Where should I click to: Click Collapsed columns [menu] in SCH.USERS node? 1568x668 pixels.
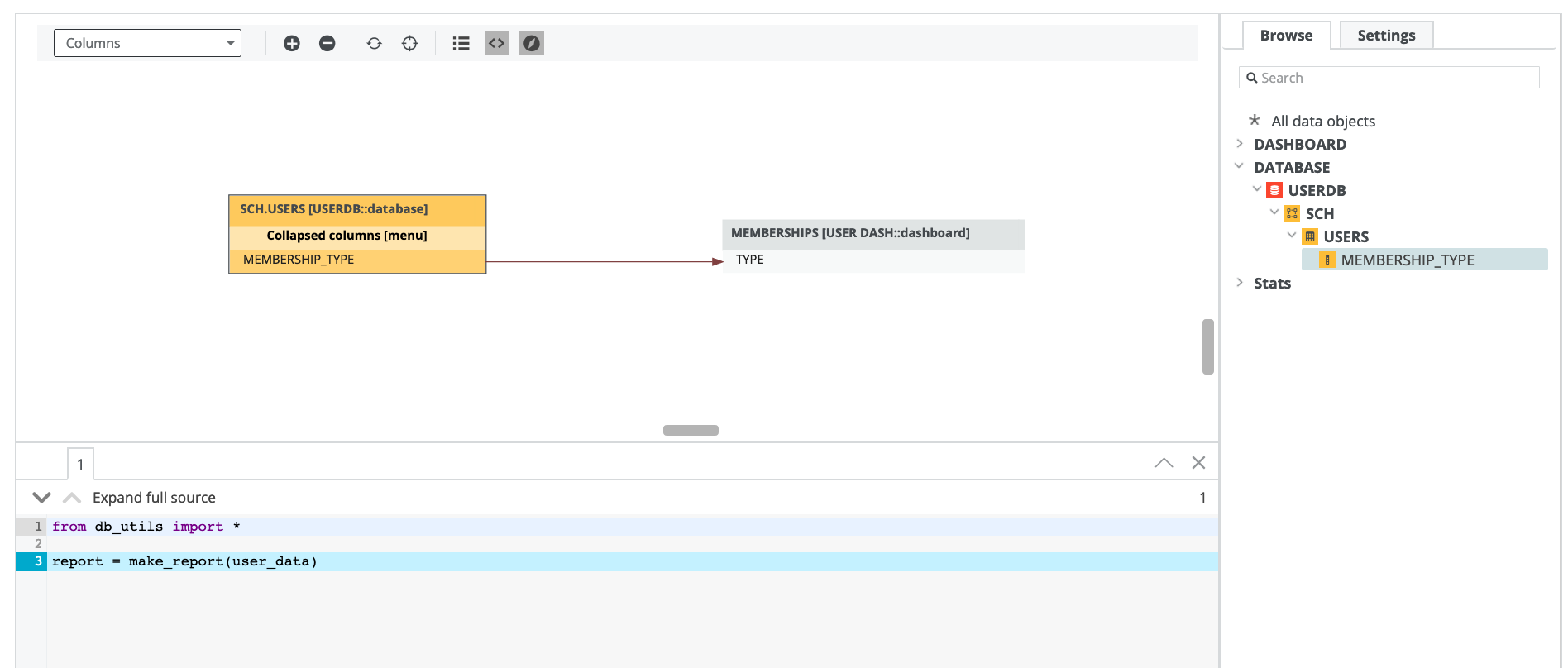point(347,236)
